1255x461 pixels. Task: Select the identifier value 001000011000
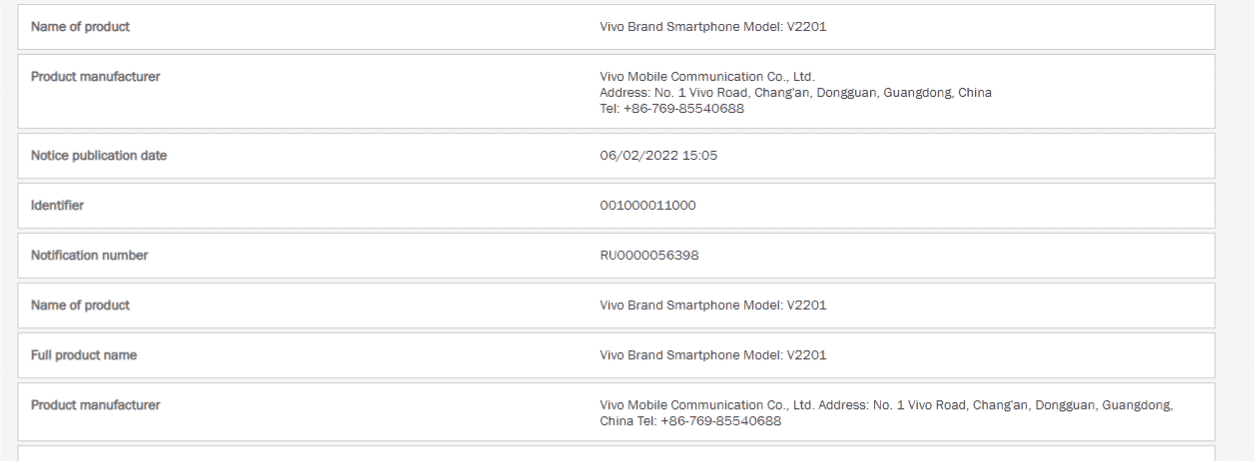pos(647,206)
